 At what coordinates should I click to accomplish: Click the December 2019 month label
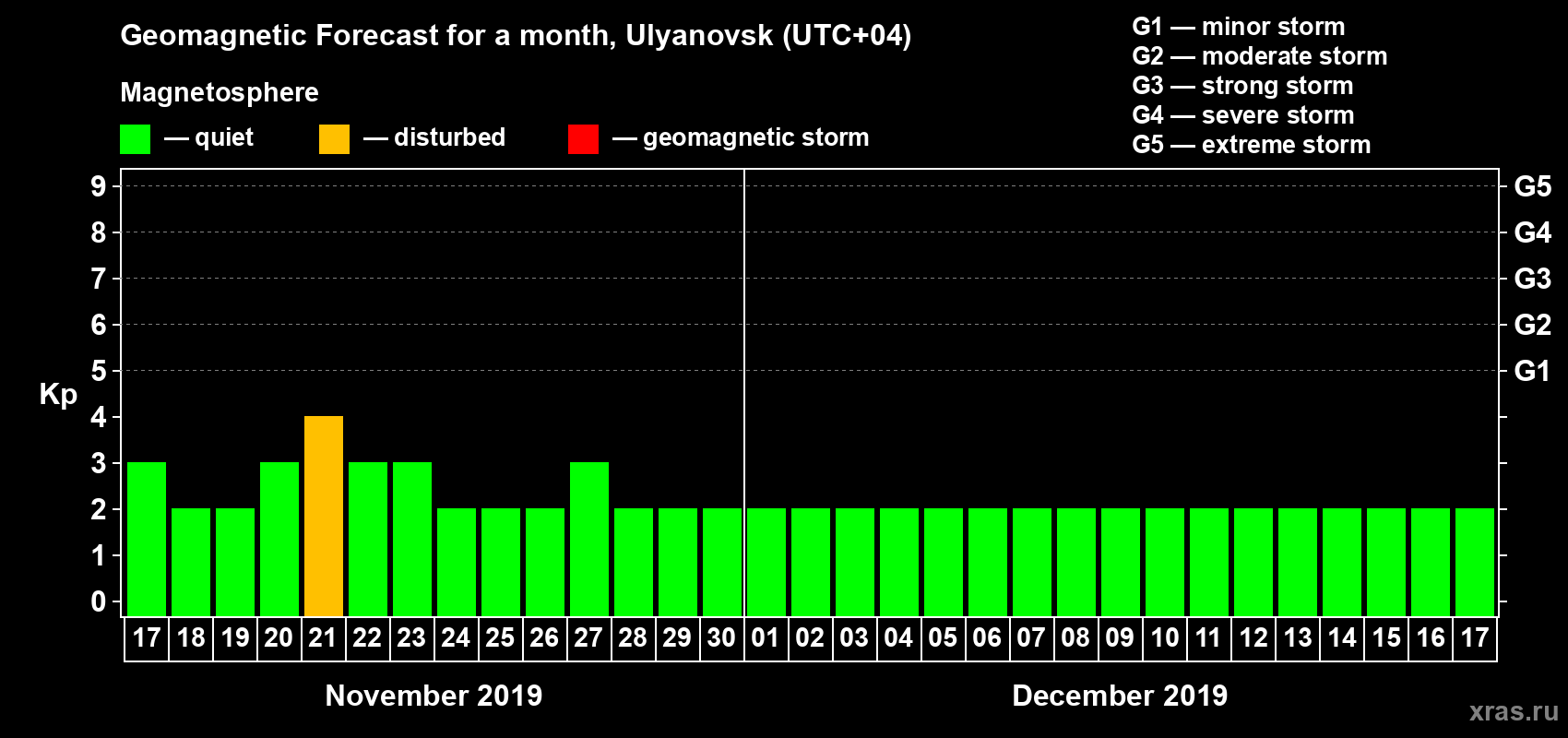(1120, 696)
